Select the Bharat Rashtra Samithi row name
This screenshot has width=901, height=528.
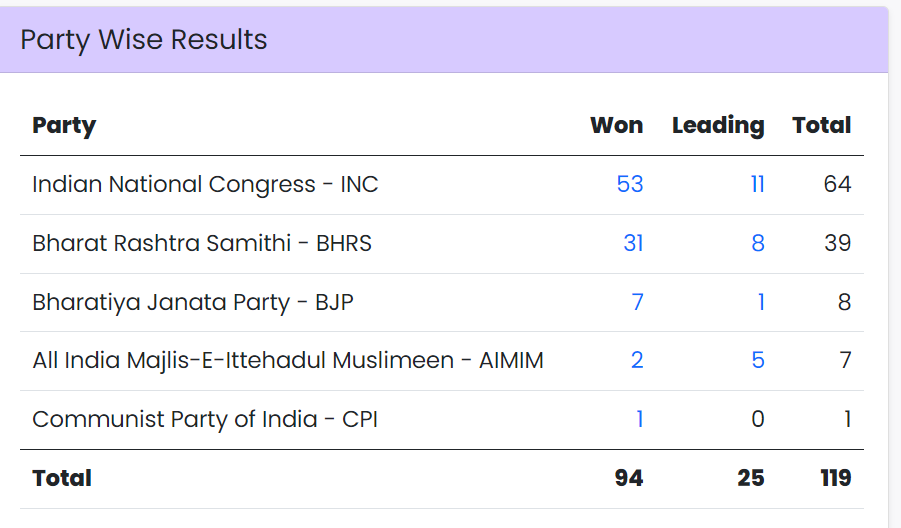coord(202,243)
